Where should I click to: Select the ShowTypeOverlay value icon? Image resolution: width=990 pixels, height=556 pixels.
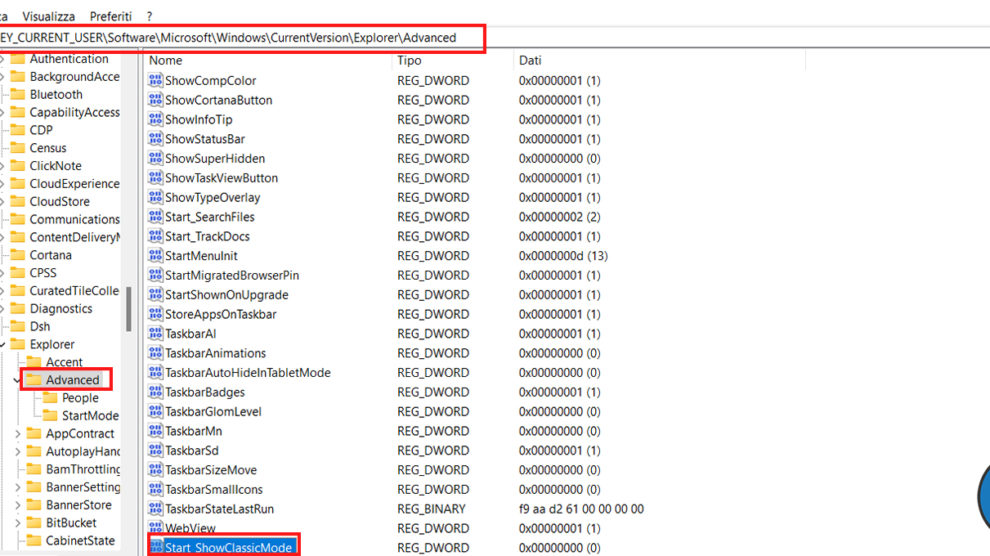click(x=155, y=198)
